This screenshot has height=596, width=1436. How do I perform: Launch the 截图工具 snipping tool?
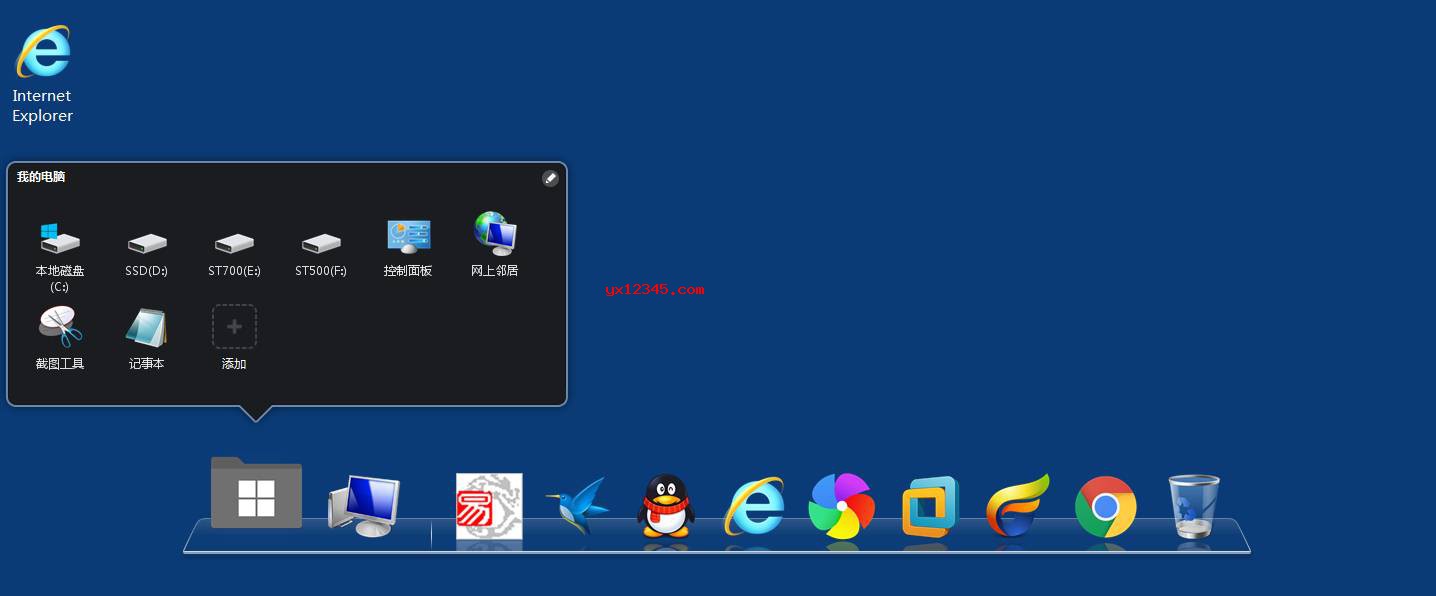click(x=60, y=338)
